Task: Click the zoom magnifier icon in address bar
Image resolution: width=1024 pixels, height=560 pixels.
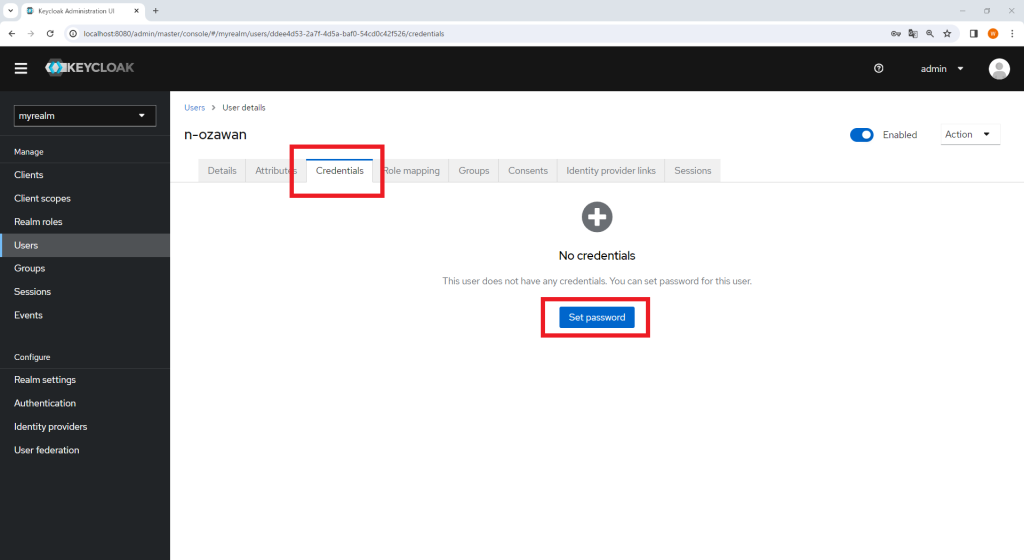Action: 930,33
